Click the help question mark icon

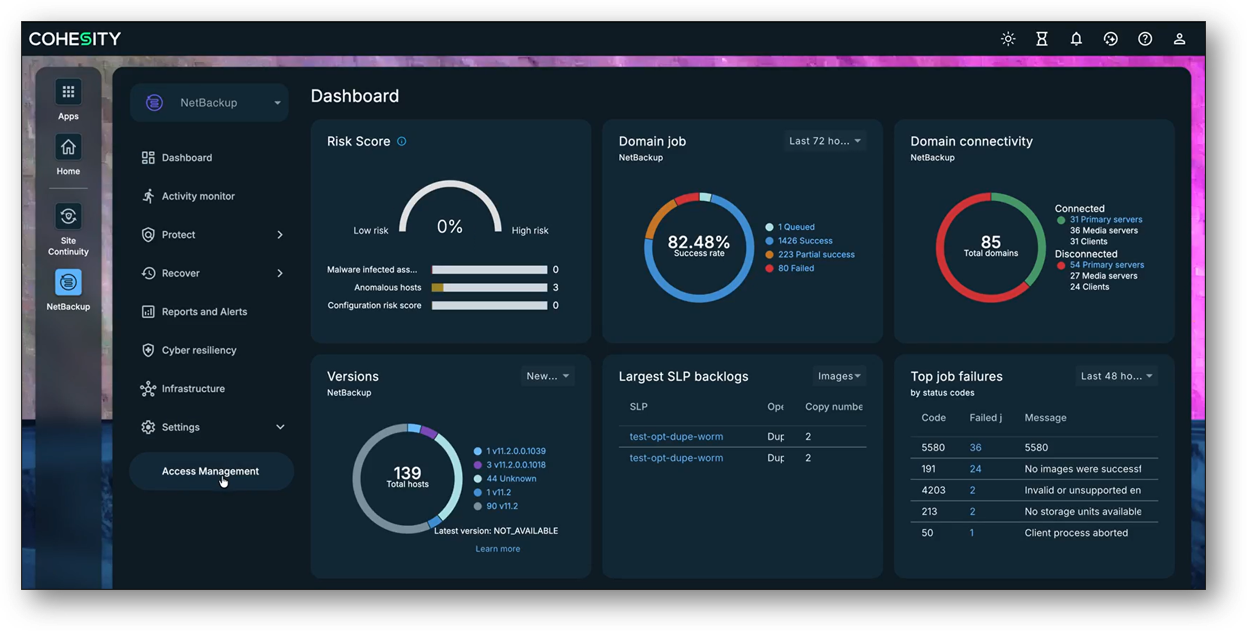[x=1145, y=39]
